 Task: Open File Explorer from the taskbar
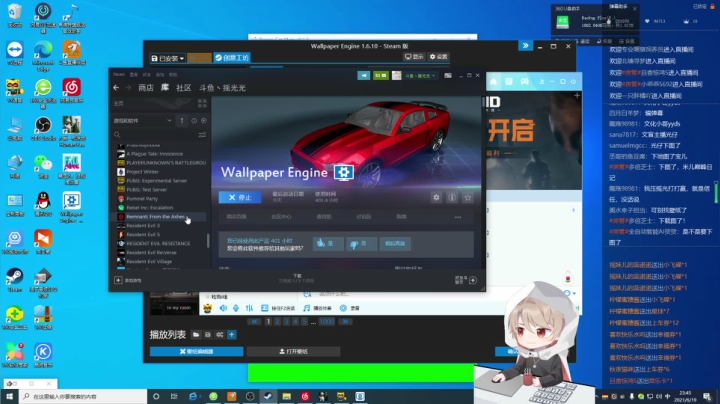287,396
